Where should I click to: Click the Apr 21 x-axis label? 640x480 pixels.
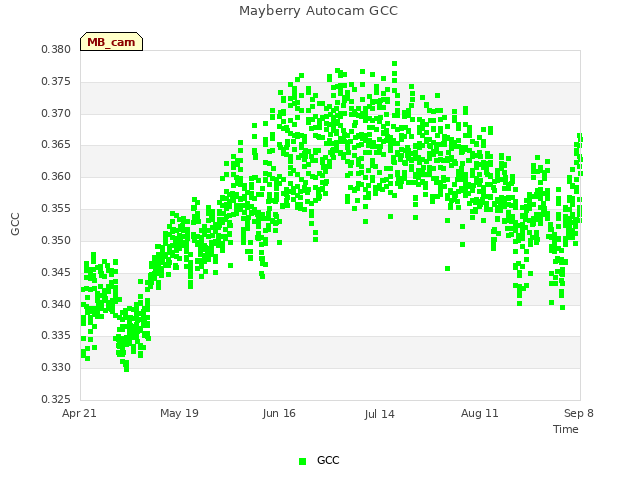pos(79,413)
